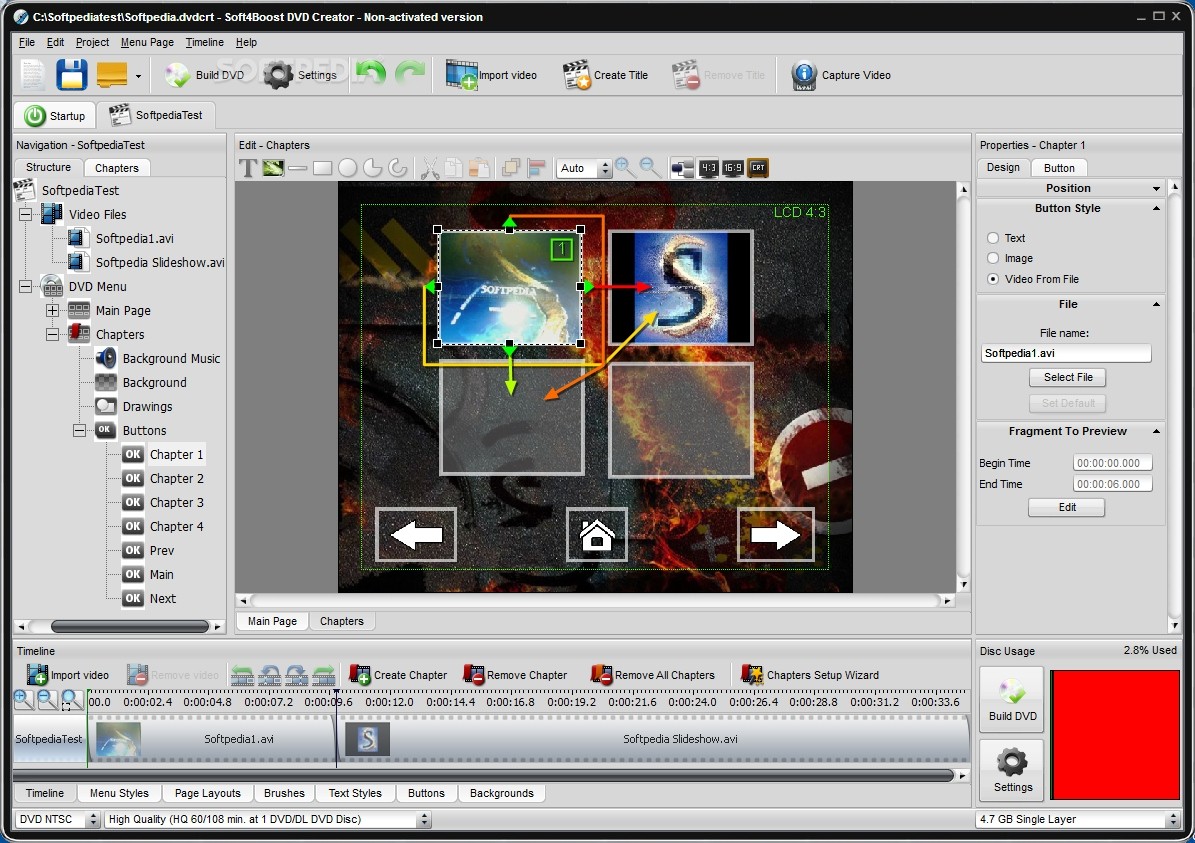Open the 4.7 GB Single Layer dropdown
Image resolution: width=1195 pixels, height=843 pixels.
pyautogui.click(x=1173, y=819)
